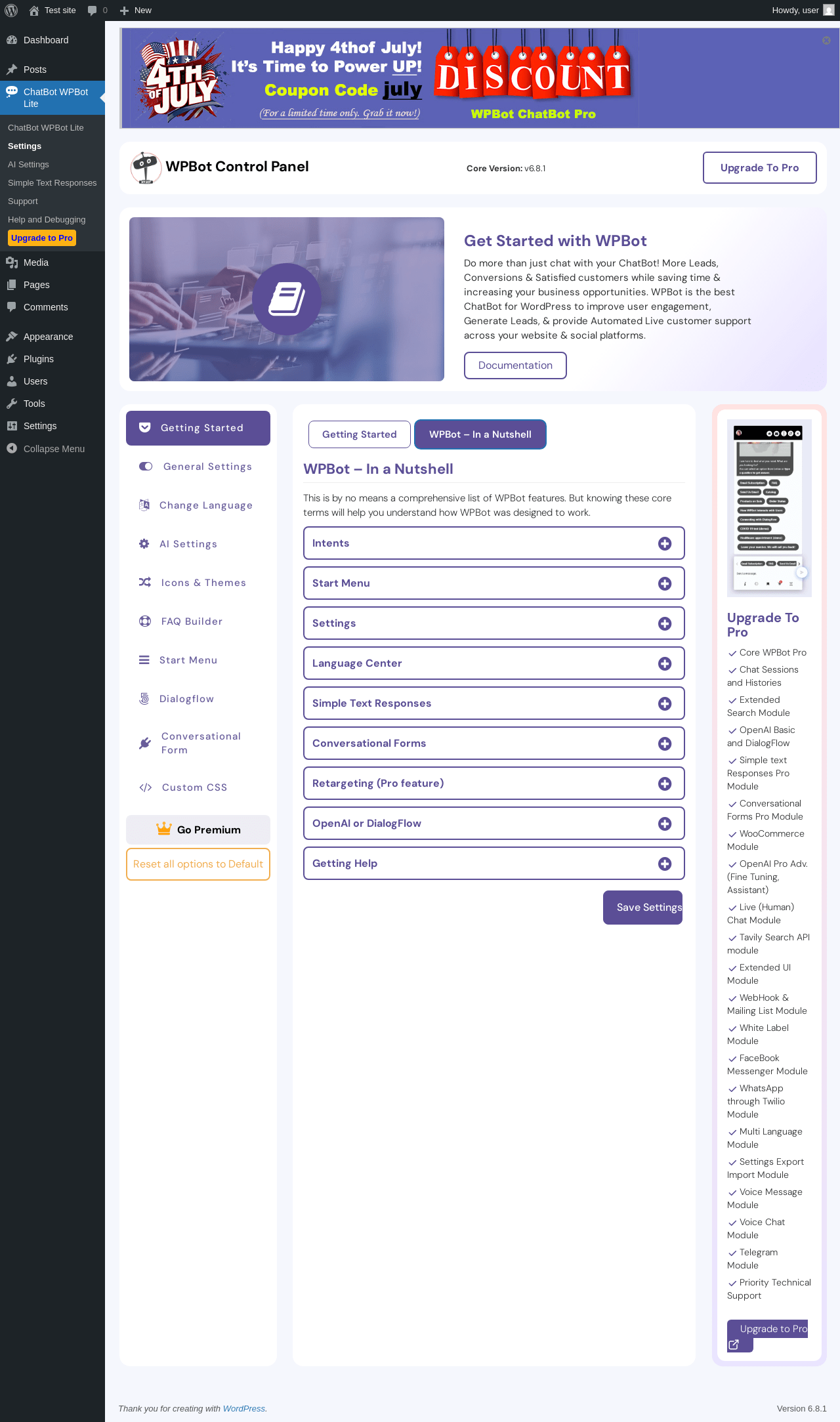Image resolution: width=840 pixels, height=1422 pixels.
Task: Click the Custom CSS code icon
Action: tap(146, 787)
